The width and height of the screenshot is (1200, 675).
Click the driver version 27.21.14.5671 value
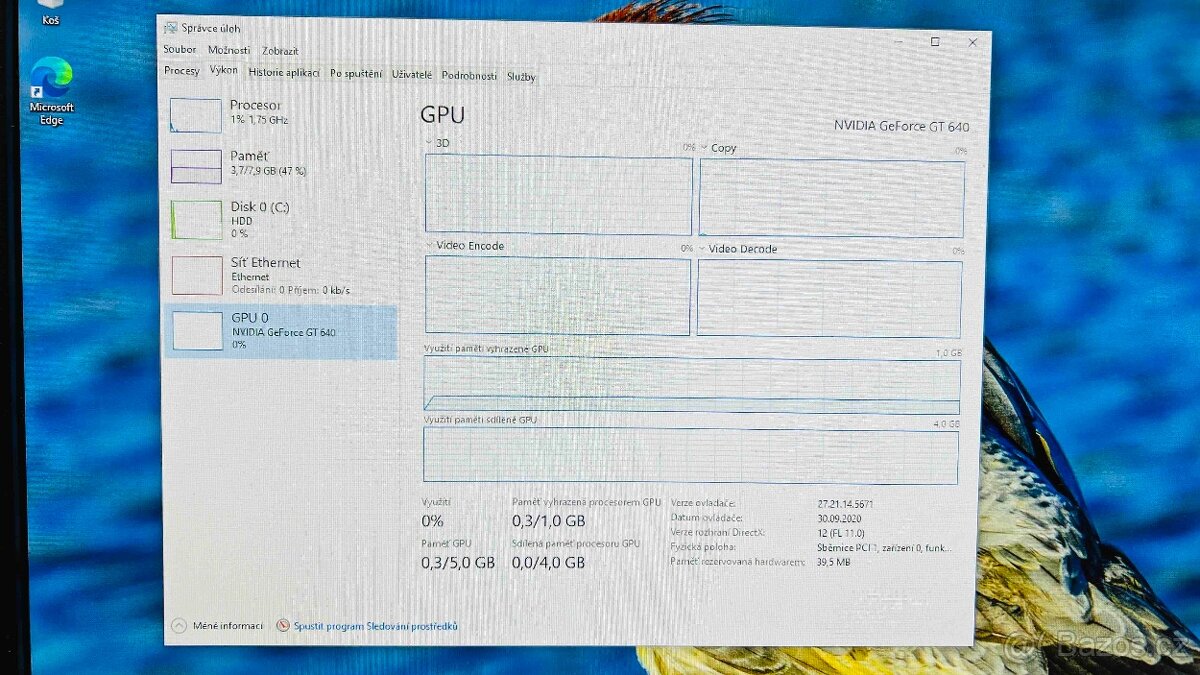click(845, 504)
